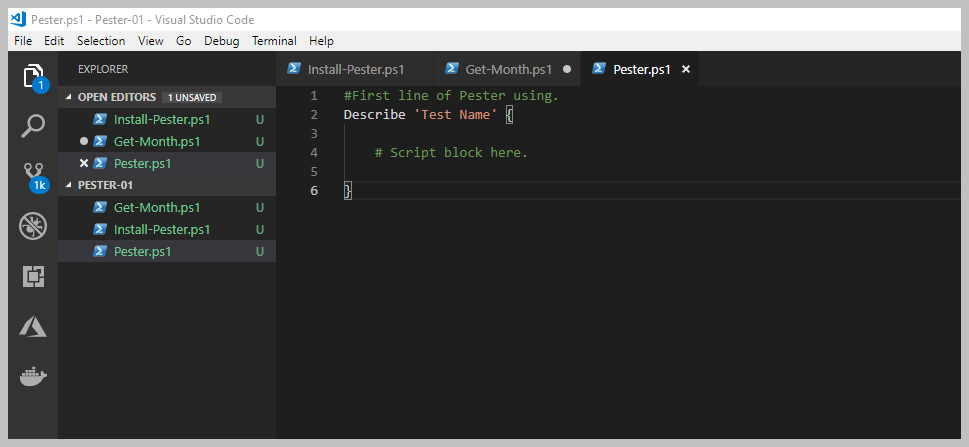Close the Pester.ps1 editor tab
The height and width of the screenshot is (447, 969).
[685, 69]
